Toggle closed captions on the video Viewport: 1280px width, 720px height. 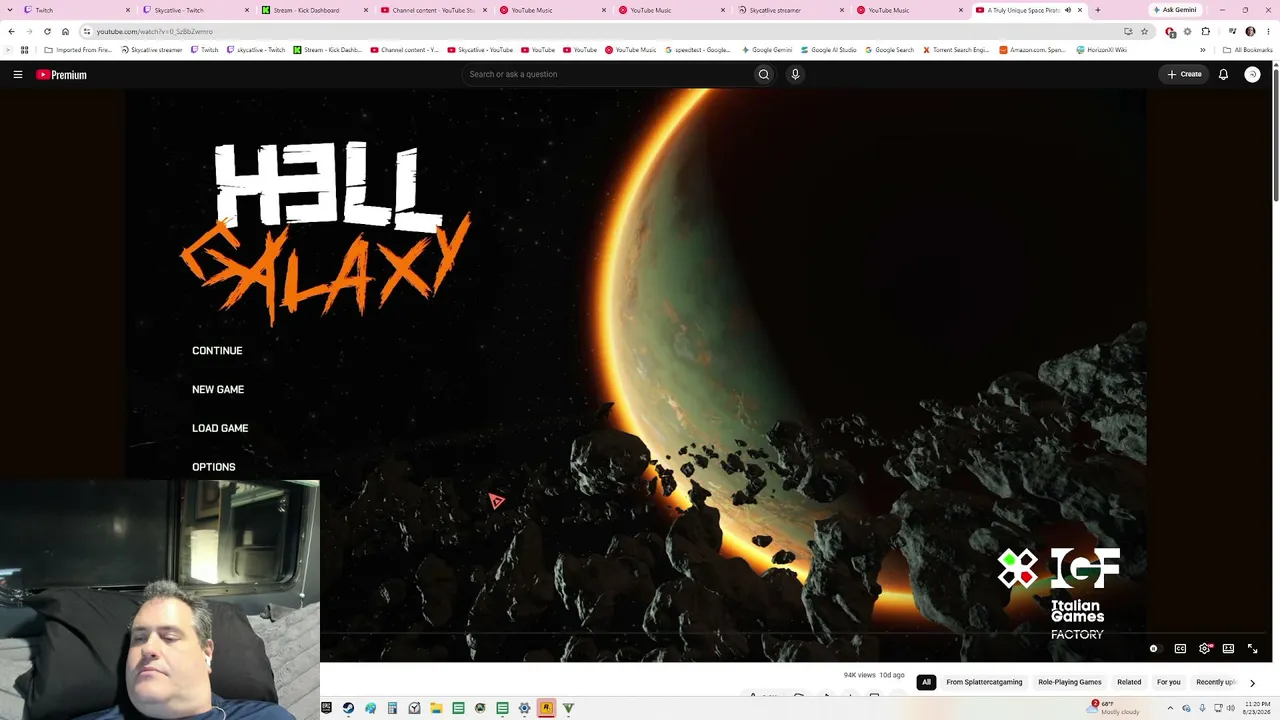[1180, 648]
